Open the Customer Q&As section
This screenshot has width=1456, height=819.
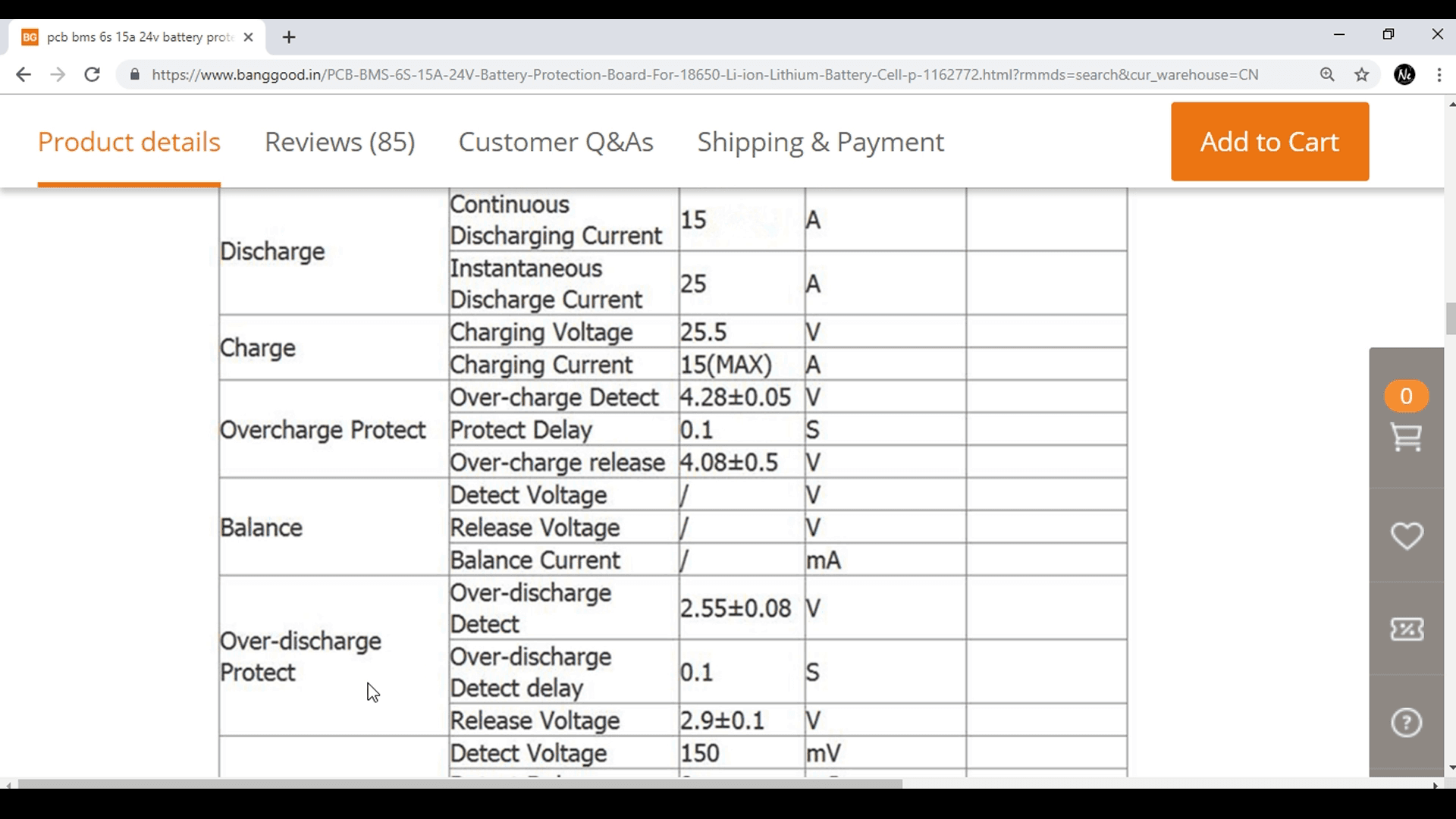[556, 142]
